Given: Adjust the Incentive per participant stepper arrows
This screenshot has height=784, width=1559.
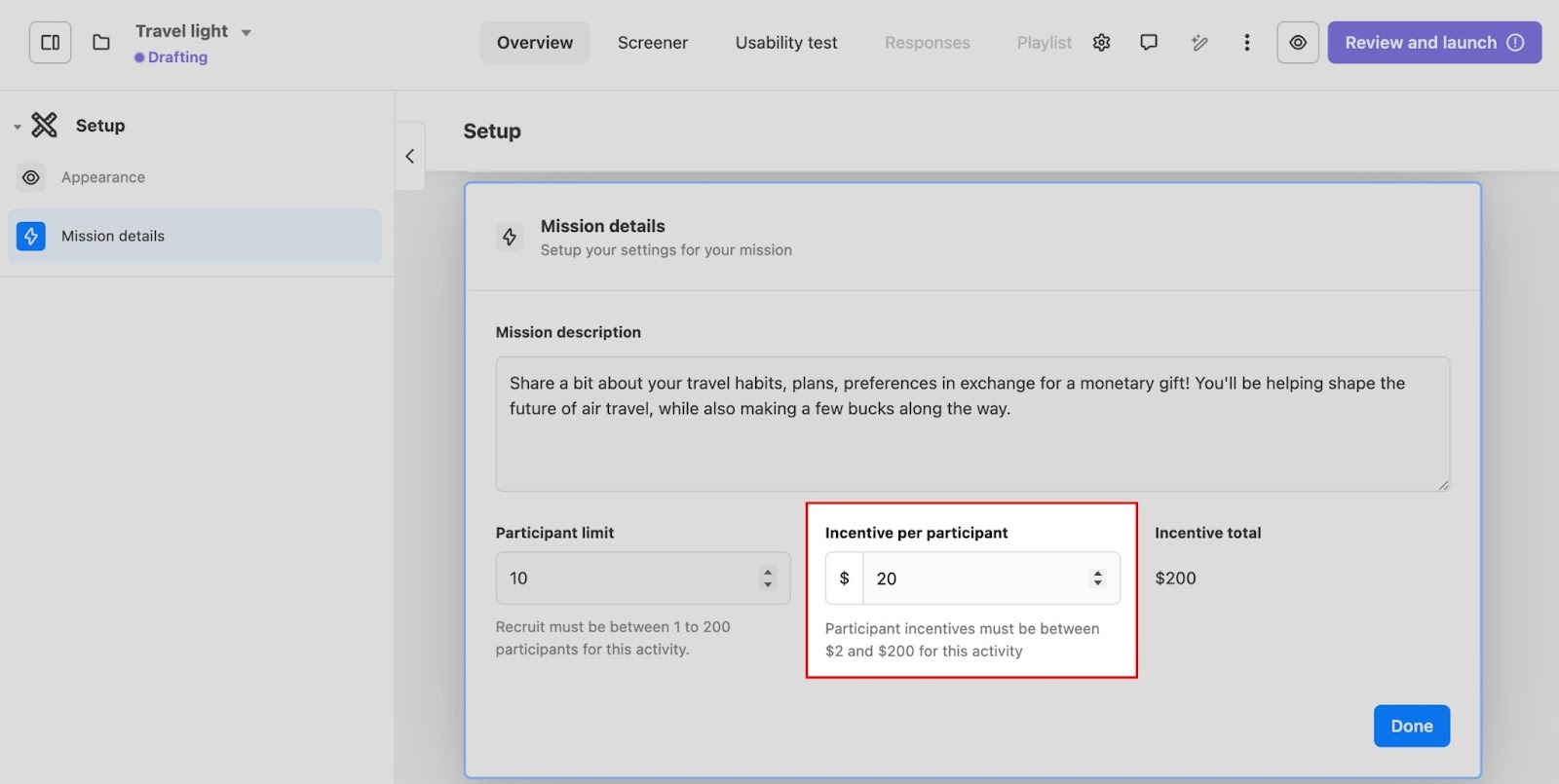Looking at the screenshot, I should (x=1097, y=579).
